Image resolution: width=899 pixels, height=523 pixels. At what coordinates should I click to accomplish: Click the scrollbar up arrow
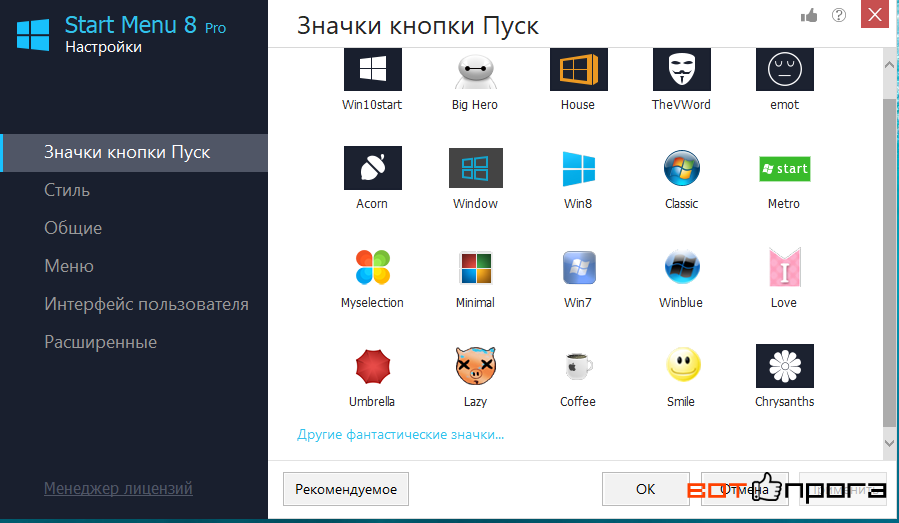(889, 64)
